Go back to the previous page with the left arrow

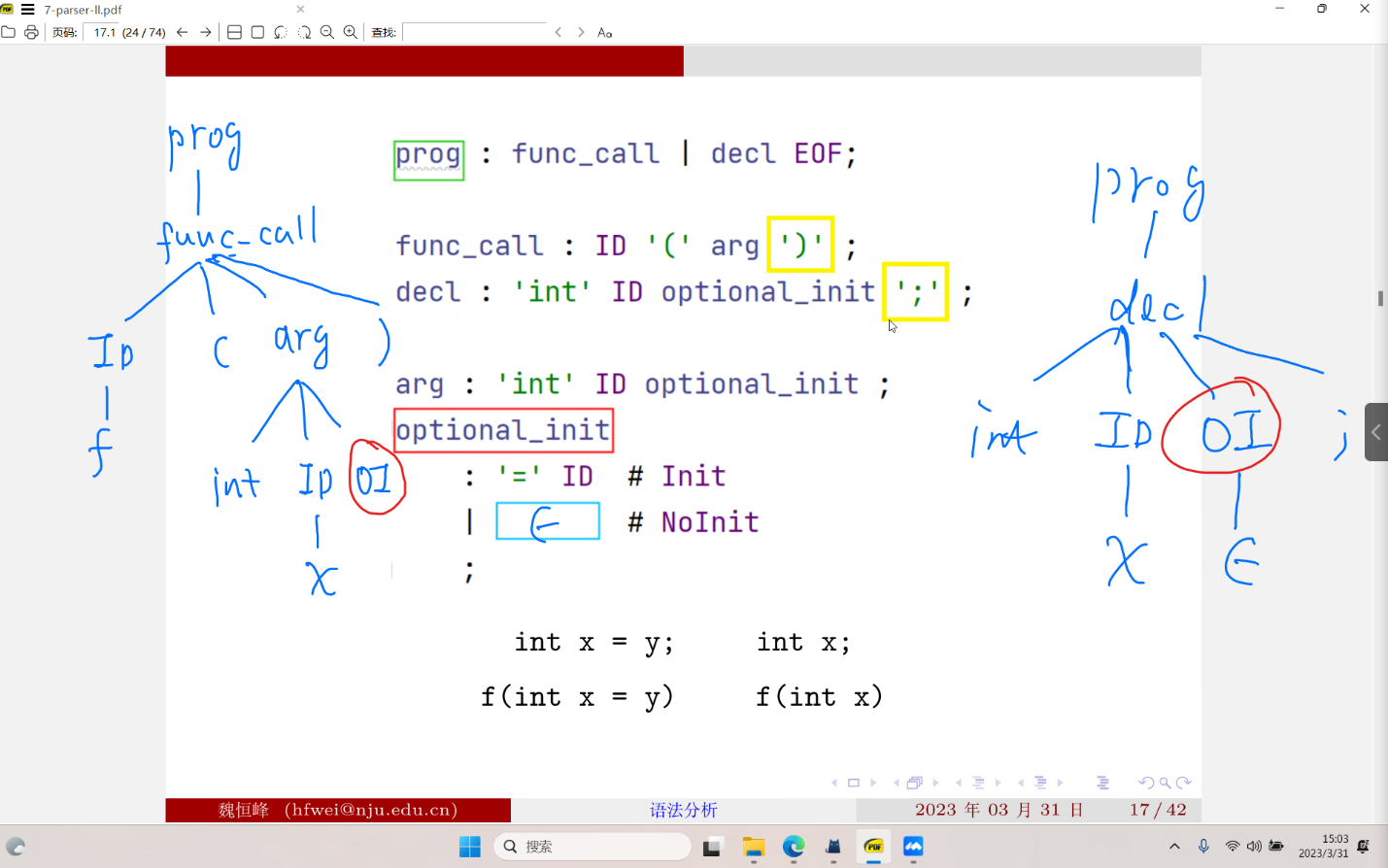point(181,31)
